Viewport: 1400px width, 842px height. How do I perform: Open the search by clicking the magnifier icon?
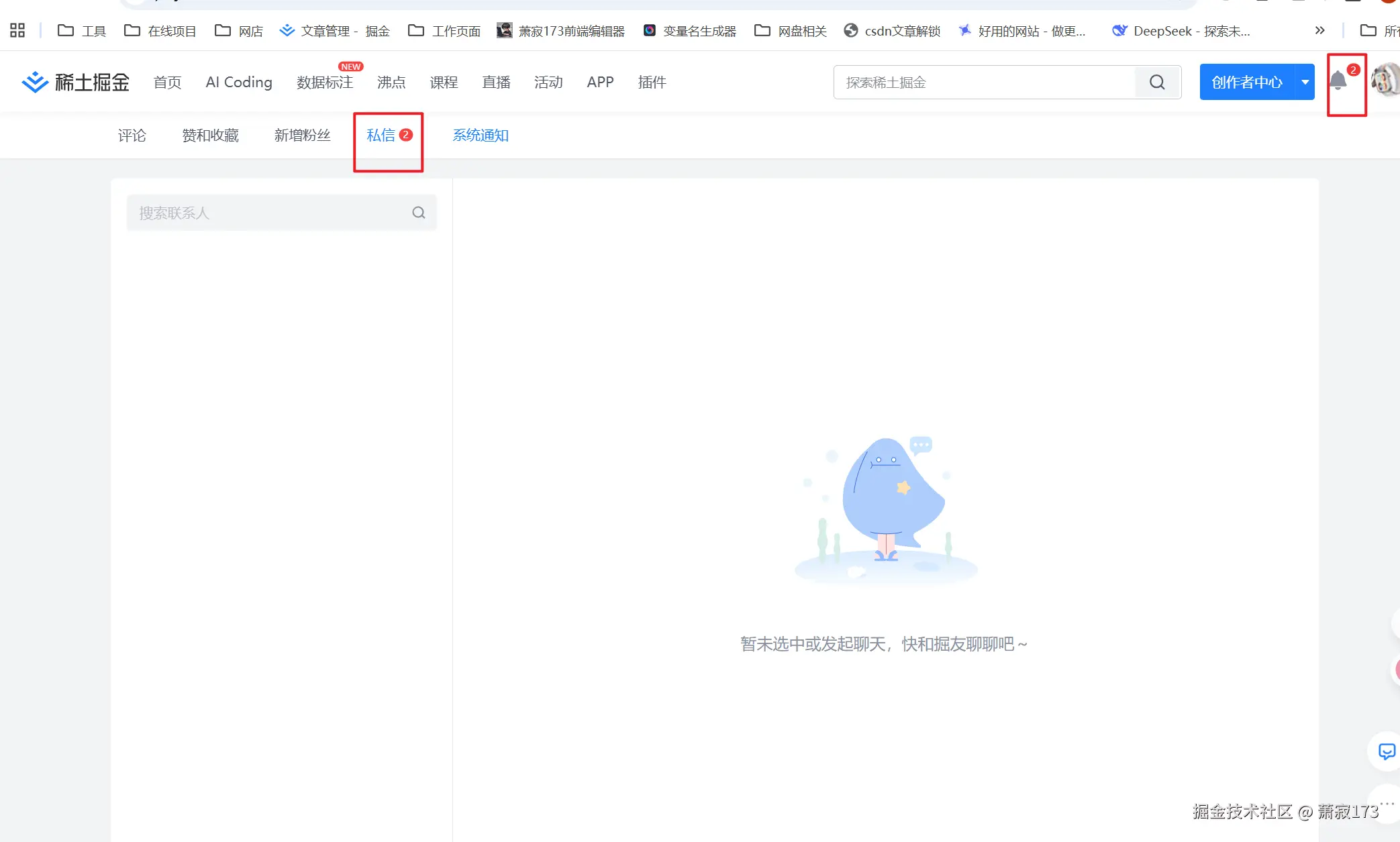(x=1156, y=82)
